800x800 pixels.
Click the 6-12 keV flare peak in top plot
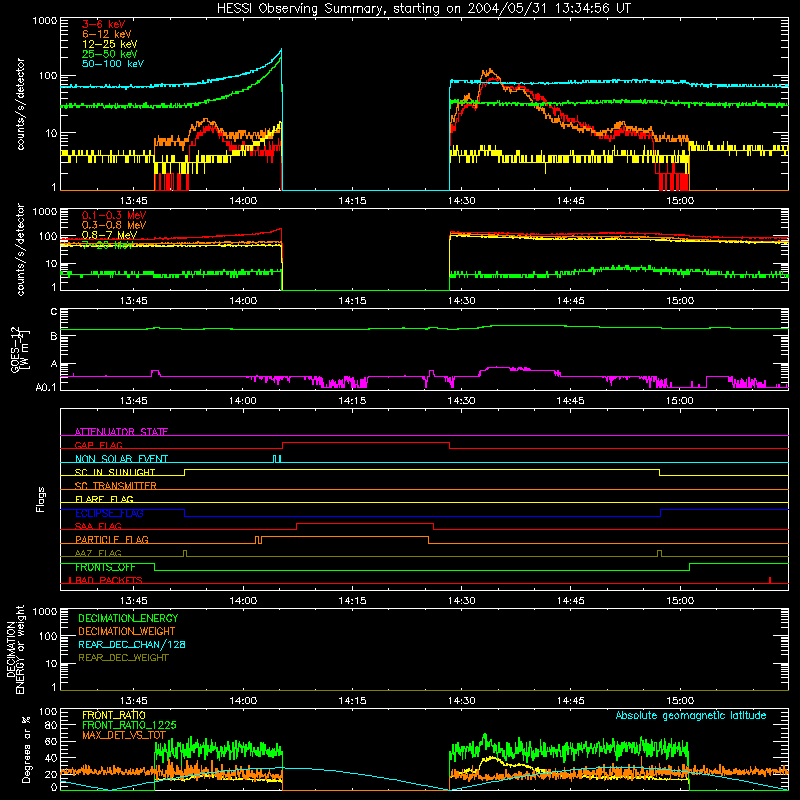pos(490,71)
